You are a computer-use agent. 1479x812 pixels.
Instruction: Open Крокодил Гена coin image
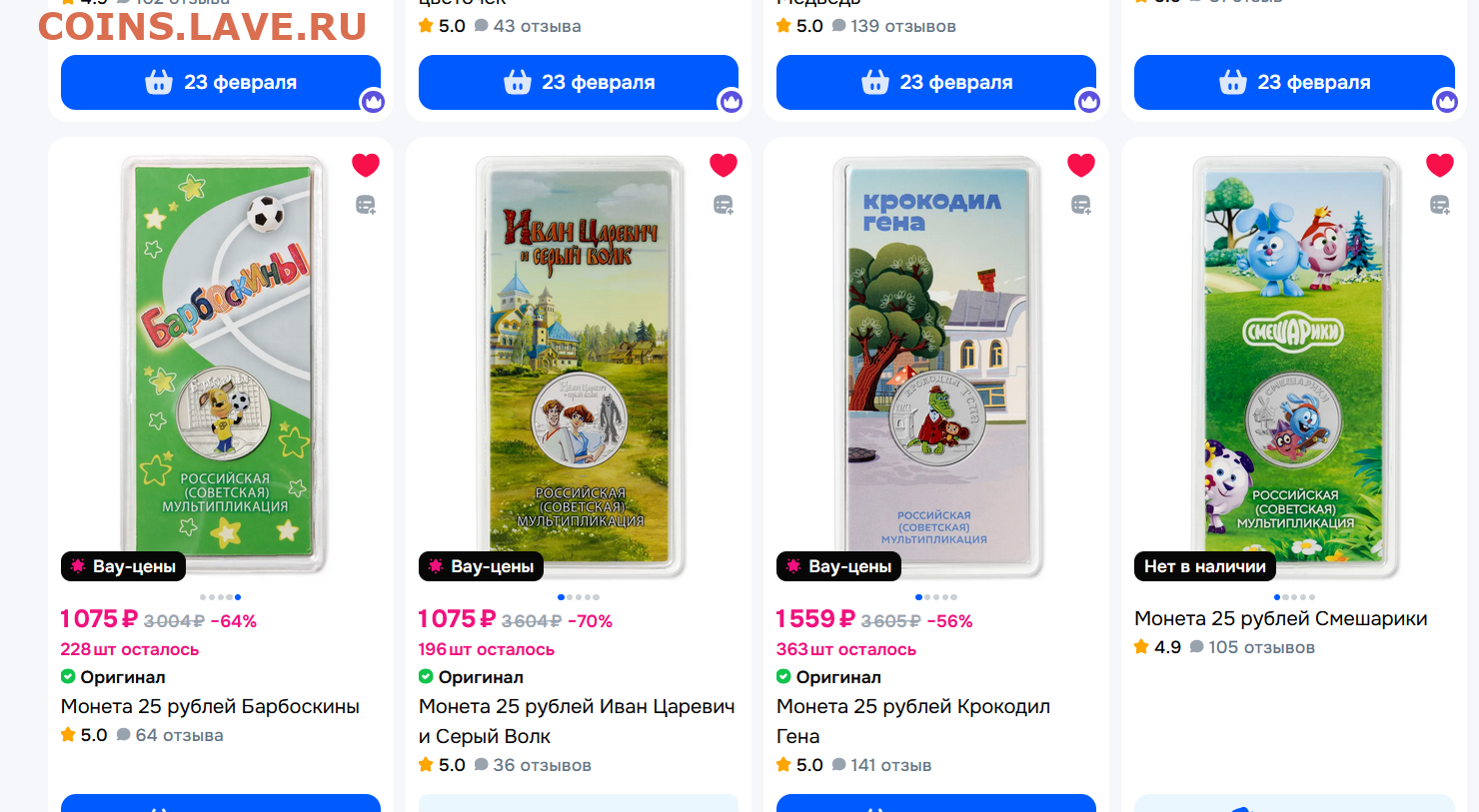[937, 367]
